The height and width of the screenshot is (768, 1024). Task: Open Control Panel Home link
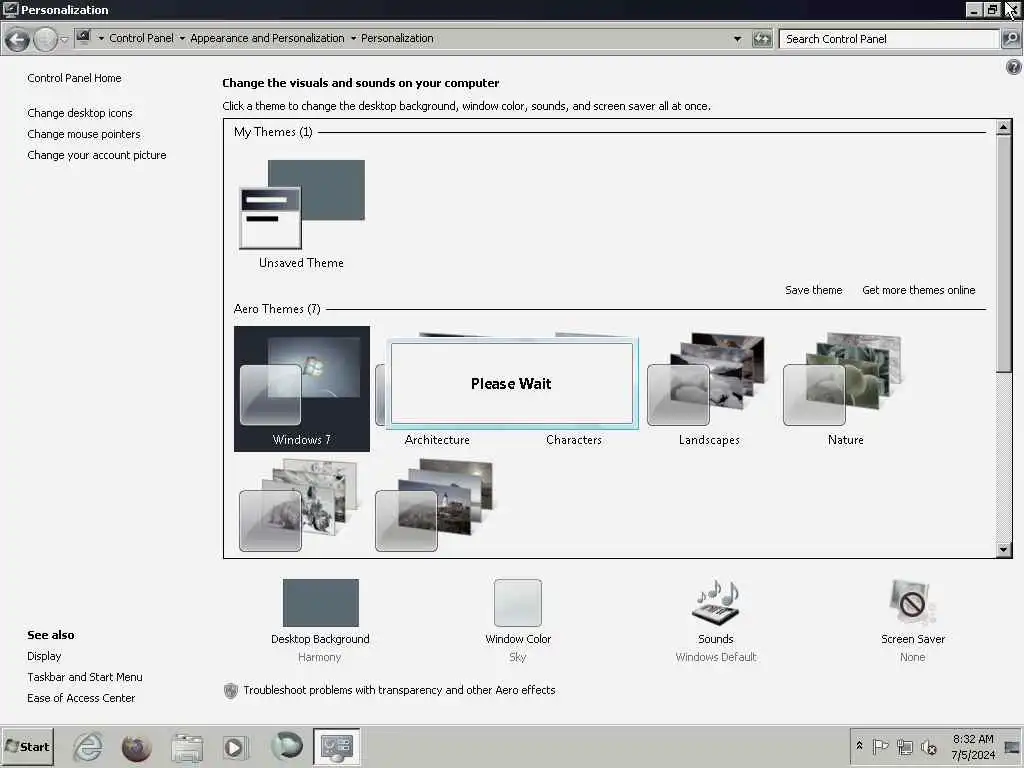coord(74,78)
